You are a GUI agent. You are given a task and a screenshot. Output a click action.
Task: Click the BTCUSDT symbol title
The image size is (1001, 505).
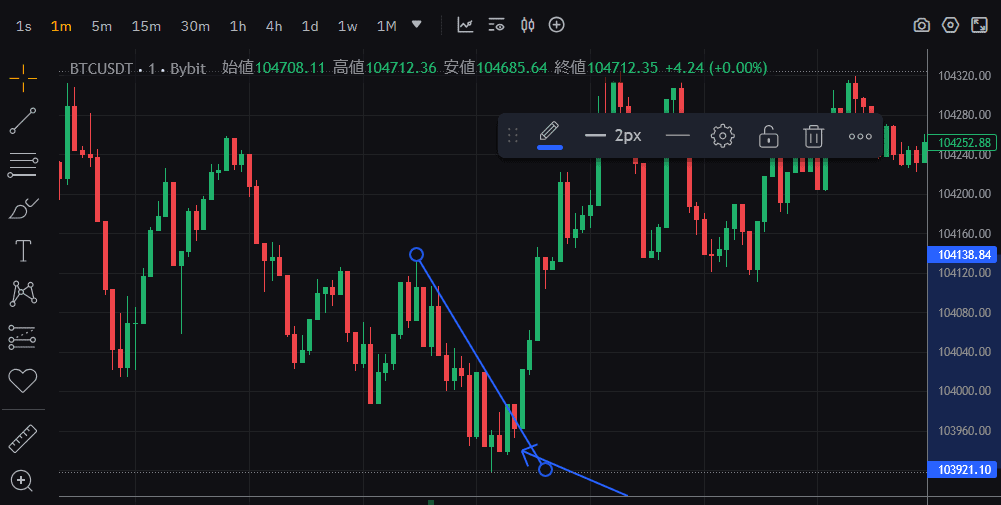101,68
